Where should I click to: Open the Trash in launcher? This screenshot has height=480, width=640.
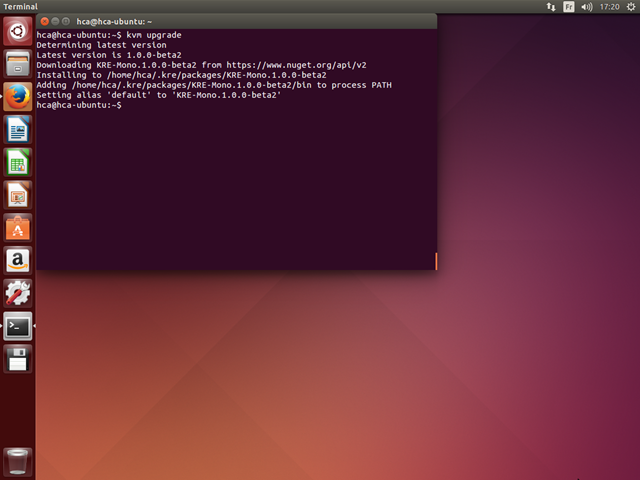click(18, 462)
